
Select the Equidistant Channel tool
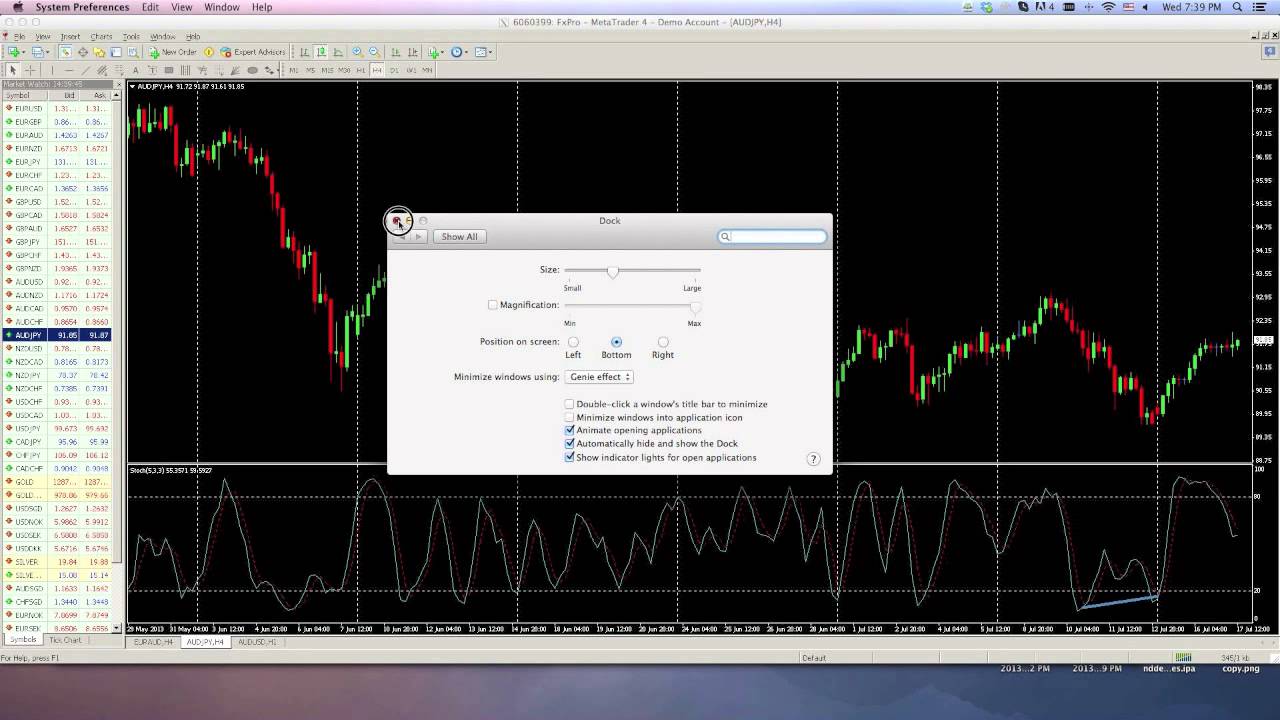coord(102,70)
